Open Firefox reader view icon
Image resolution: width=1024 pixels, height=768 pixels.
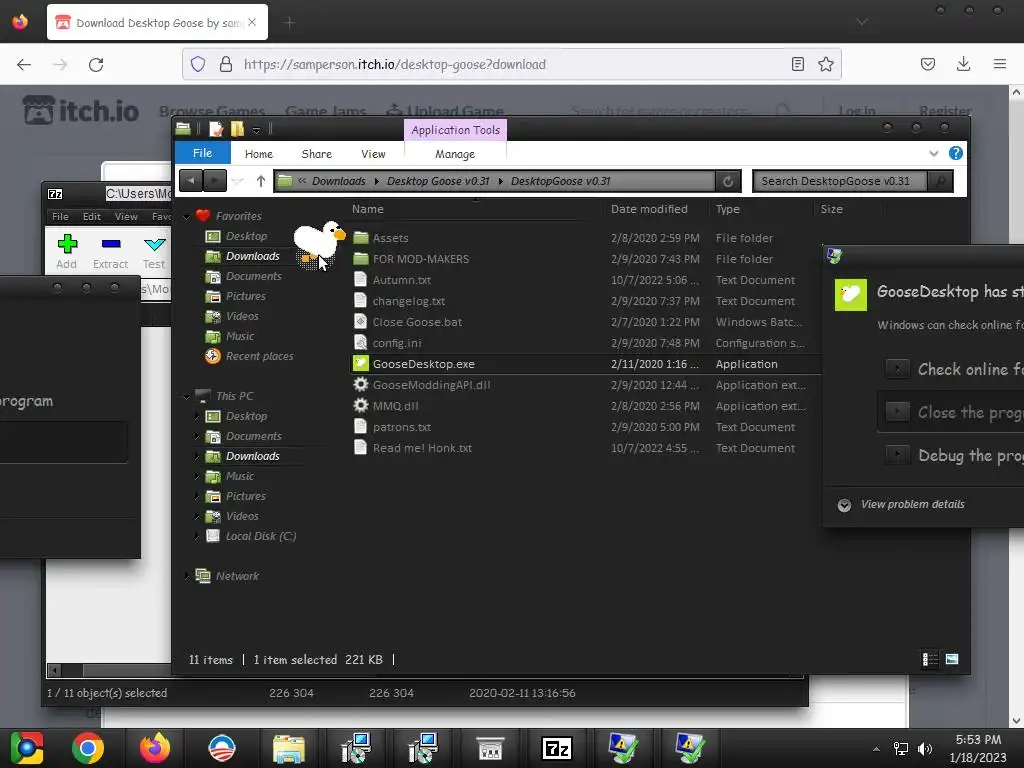click(797, 64)
